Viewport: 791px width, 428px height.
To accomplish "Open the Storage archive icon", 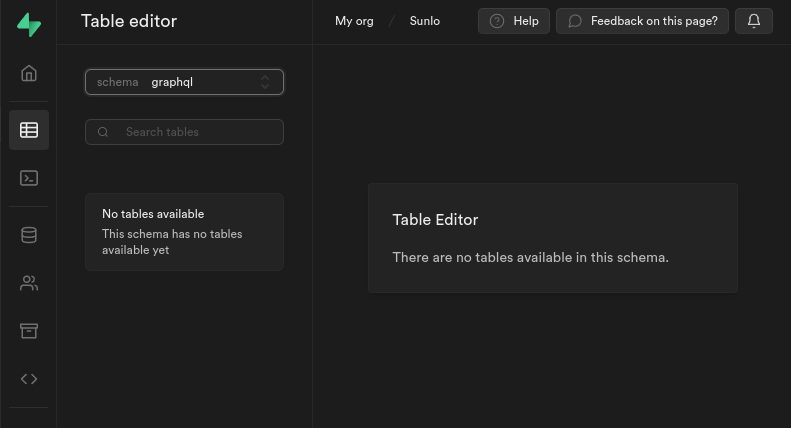I will point(29,331).
